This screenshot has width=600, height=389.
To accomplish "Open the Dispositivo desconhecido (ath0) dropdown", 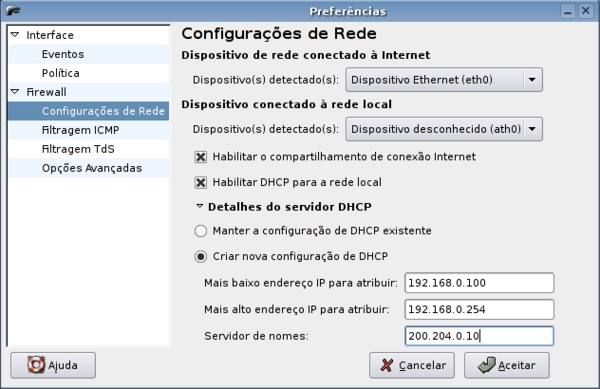I will (x=444, y=129).
